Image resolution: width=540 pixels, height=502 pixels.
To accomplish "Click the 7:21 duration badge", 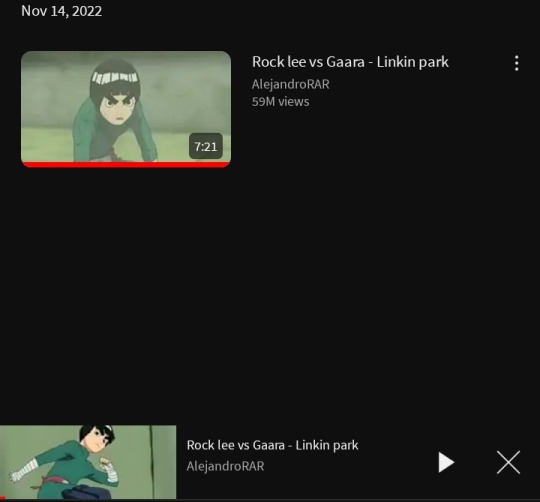I will click(x=206, y=146).
